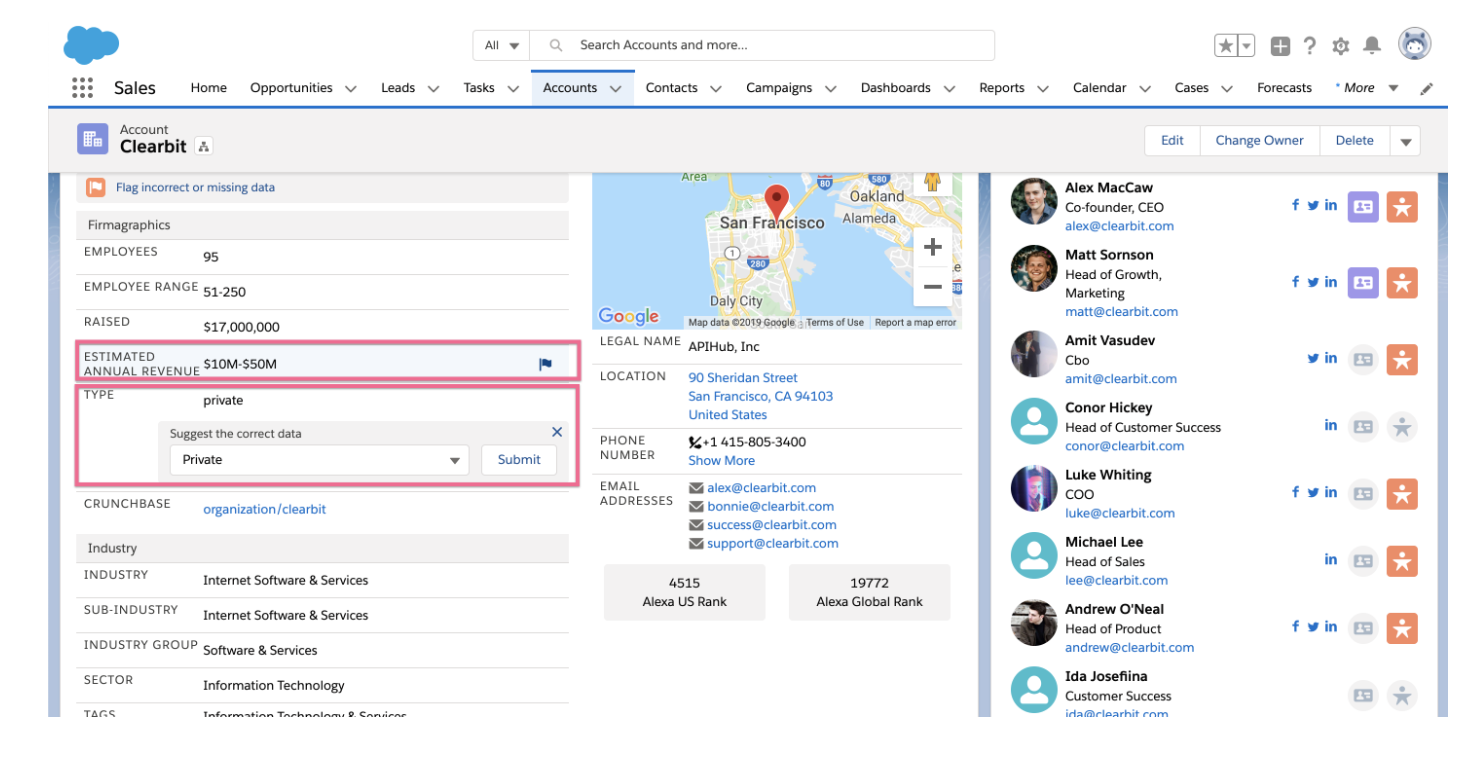Open Matt Sornson's Twitter profile

1313,282
